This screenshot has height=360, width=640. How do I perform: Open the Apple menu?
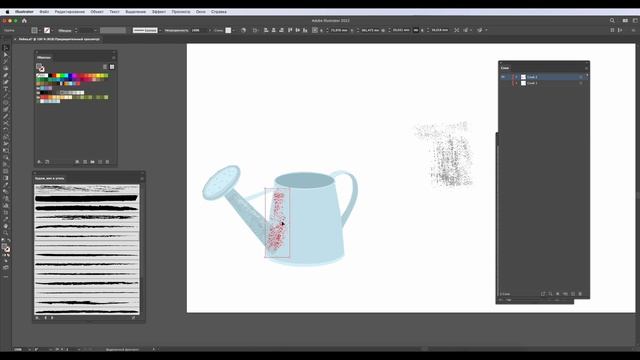[x=7, y=12]
